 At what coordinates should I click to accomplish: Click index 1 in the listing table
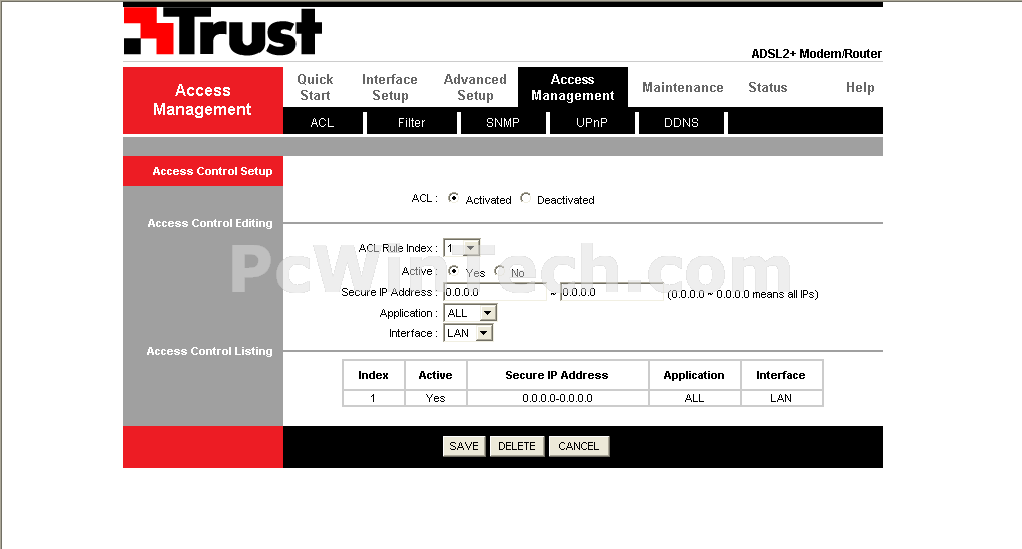point(373,398)
